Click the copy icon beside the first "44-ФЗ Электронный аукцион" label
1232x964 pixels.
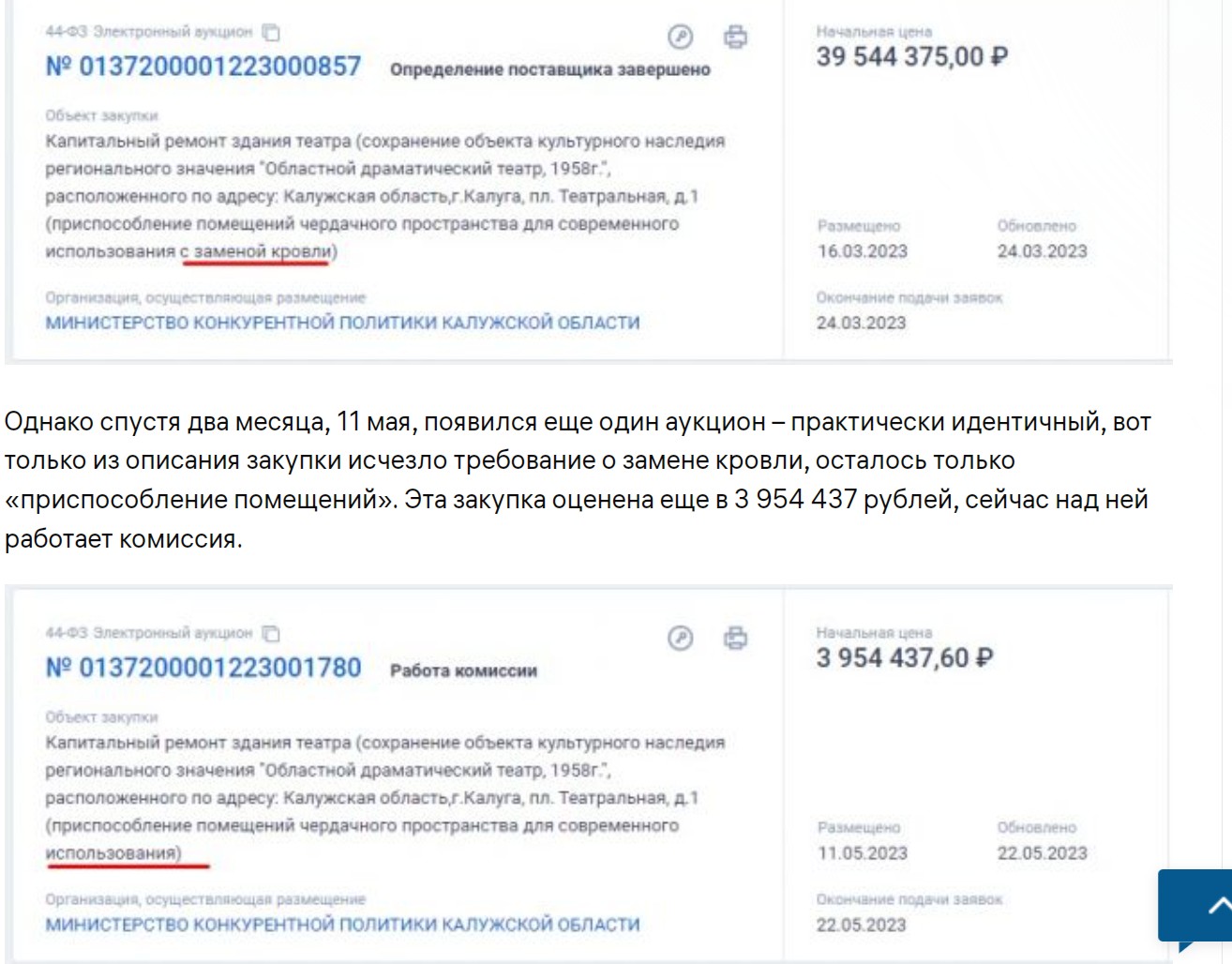click(271, 33)
